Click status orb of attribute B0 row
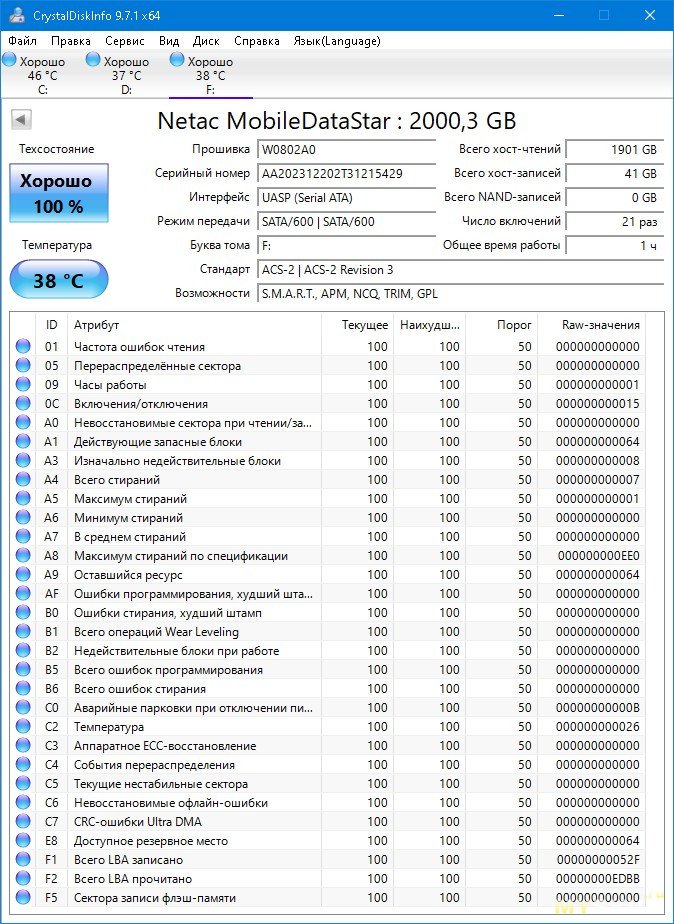Image resolution: width=674 pixels, height=924 pixels. (x=23, y=612)
